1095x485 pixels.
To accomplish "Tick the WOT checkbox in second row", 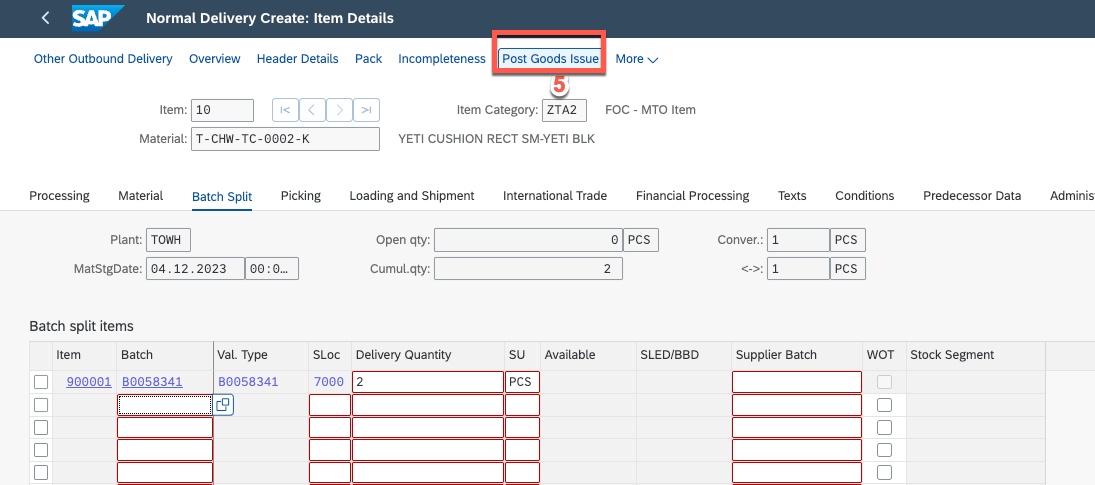I will click(884, 405).
